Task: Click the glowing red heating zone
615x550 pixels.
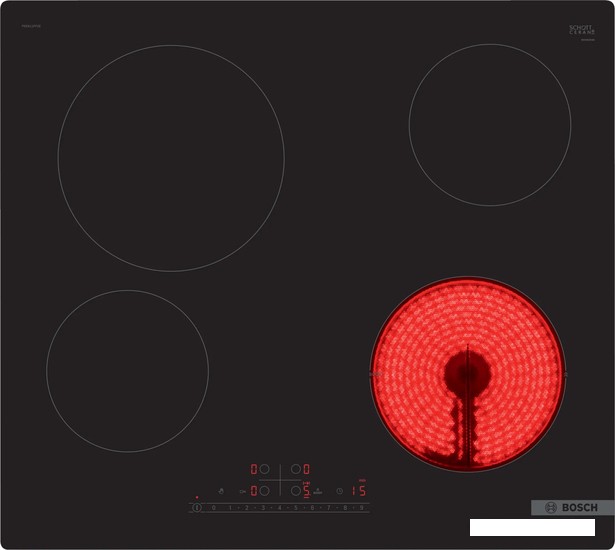Action: click(468, 374)
